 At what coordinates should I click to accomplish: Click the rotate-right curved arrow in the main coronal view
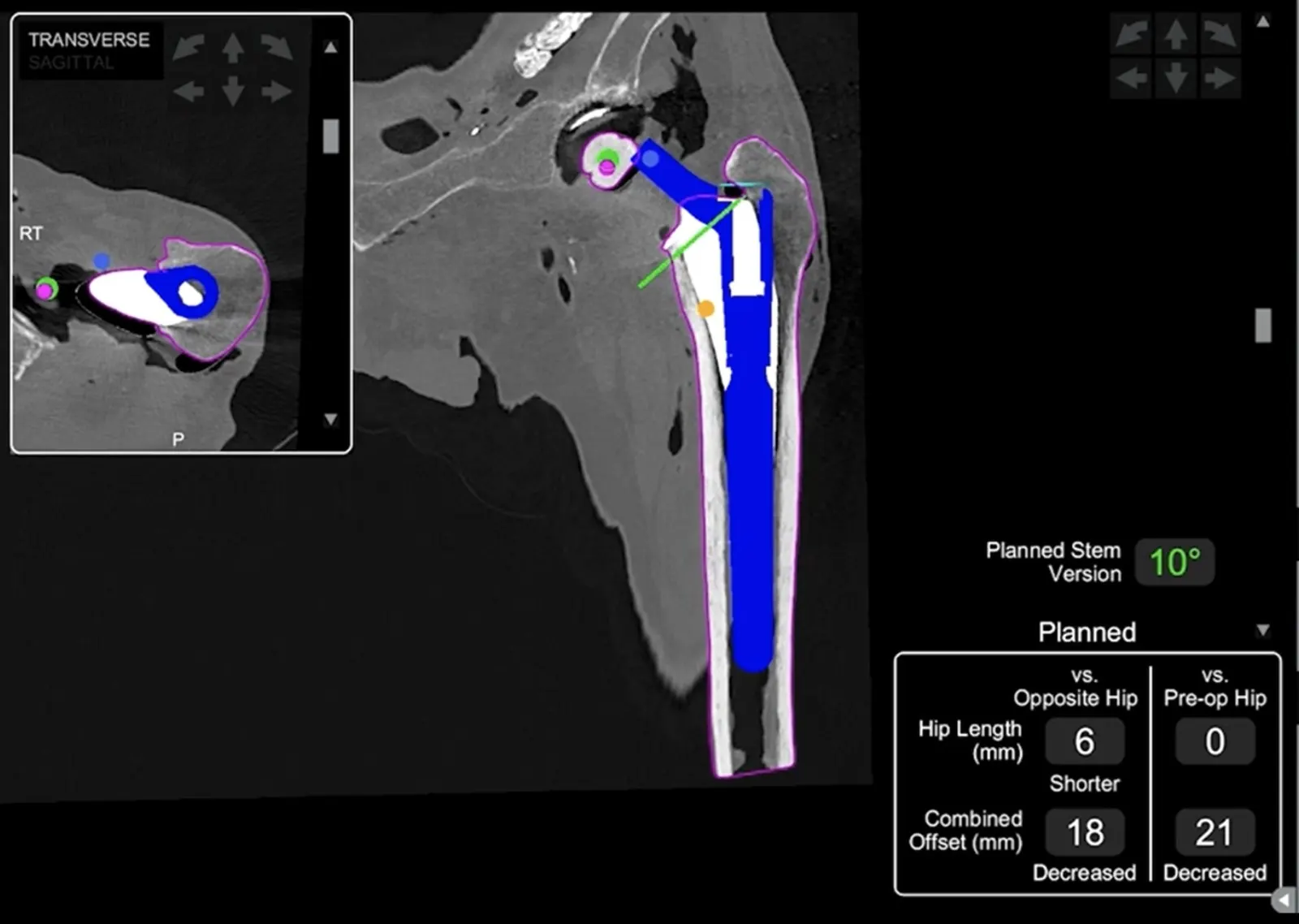(x=1219, y=35)
